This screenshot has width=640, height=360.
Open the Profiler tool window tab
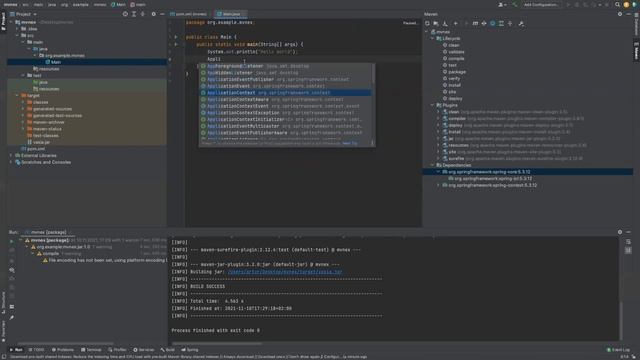pos(118,350)
